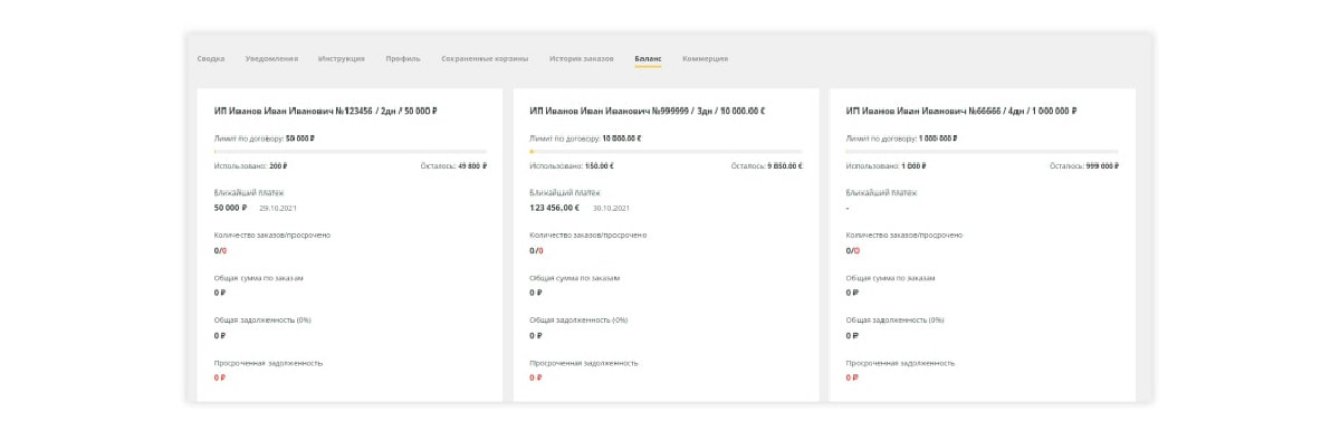
Task: Open the Сохраненные корзины tab
Action: click(x=485, y=59)
